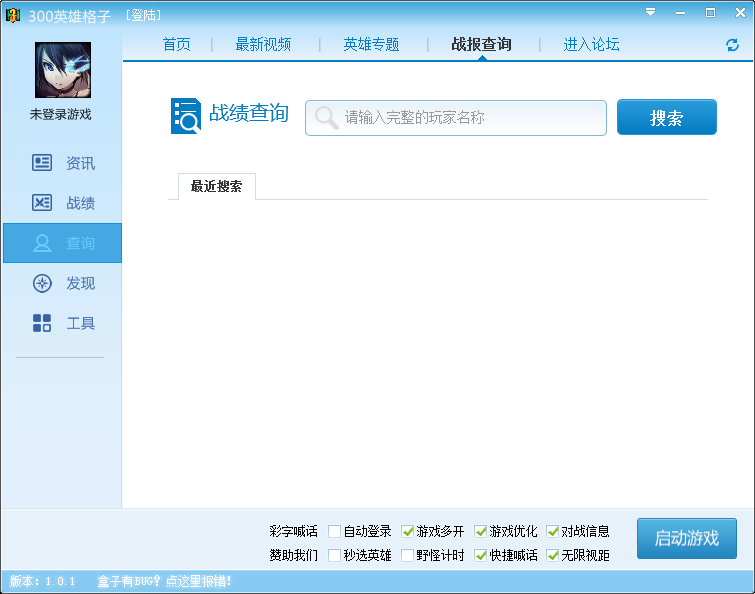Click the 启动游戏 launch button
The image size is (755, 594).
coord(686,538)
